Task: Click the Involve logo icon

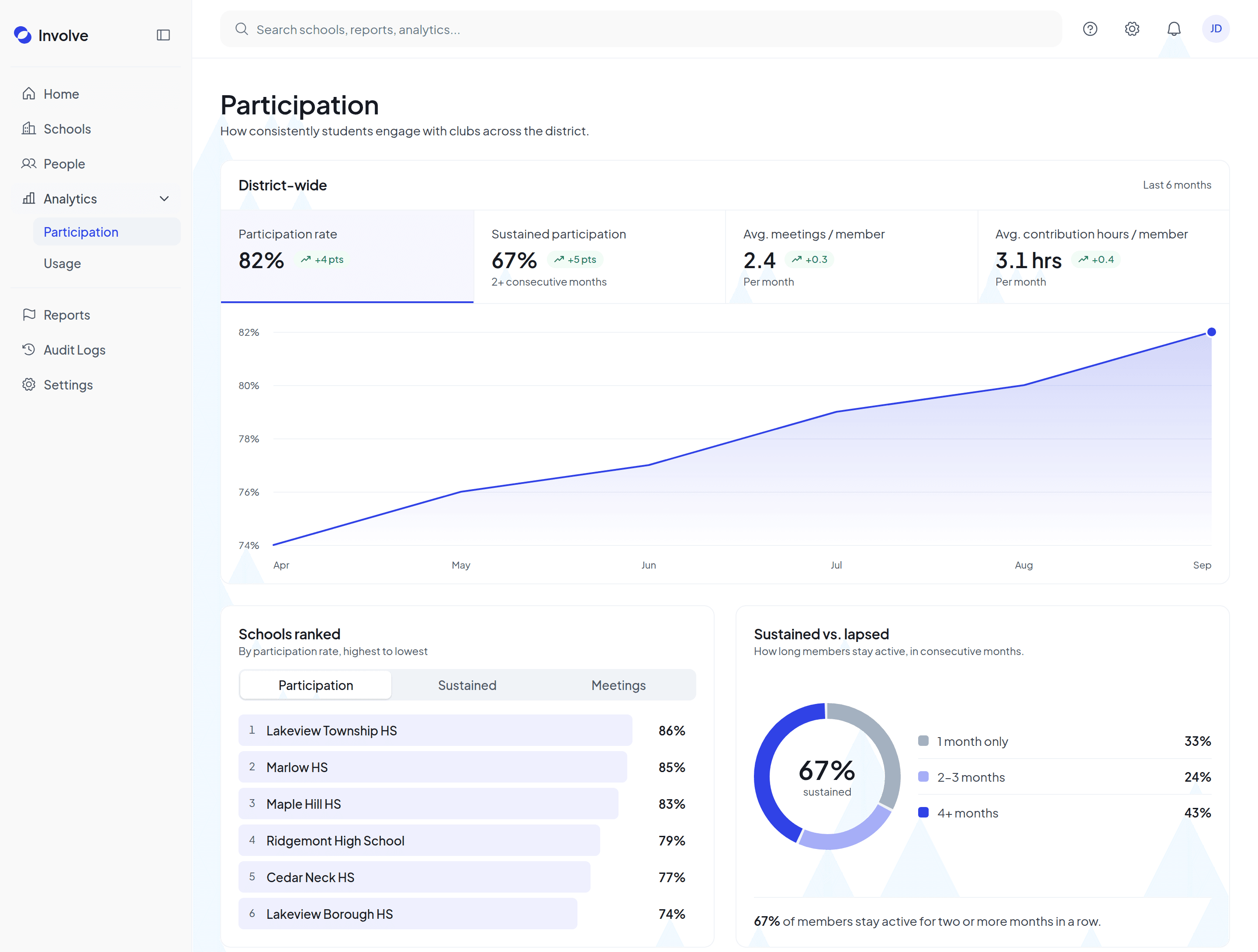Action: click(23, 35)
